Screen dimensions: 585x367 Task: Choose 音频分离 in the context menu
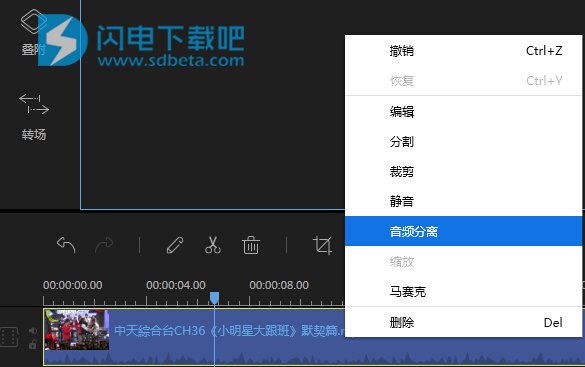pyautogui.click(x=463, y=231)
